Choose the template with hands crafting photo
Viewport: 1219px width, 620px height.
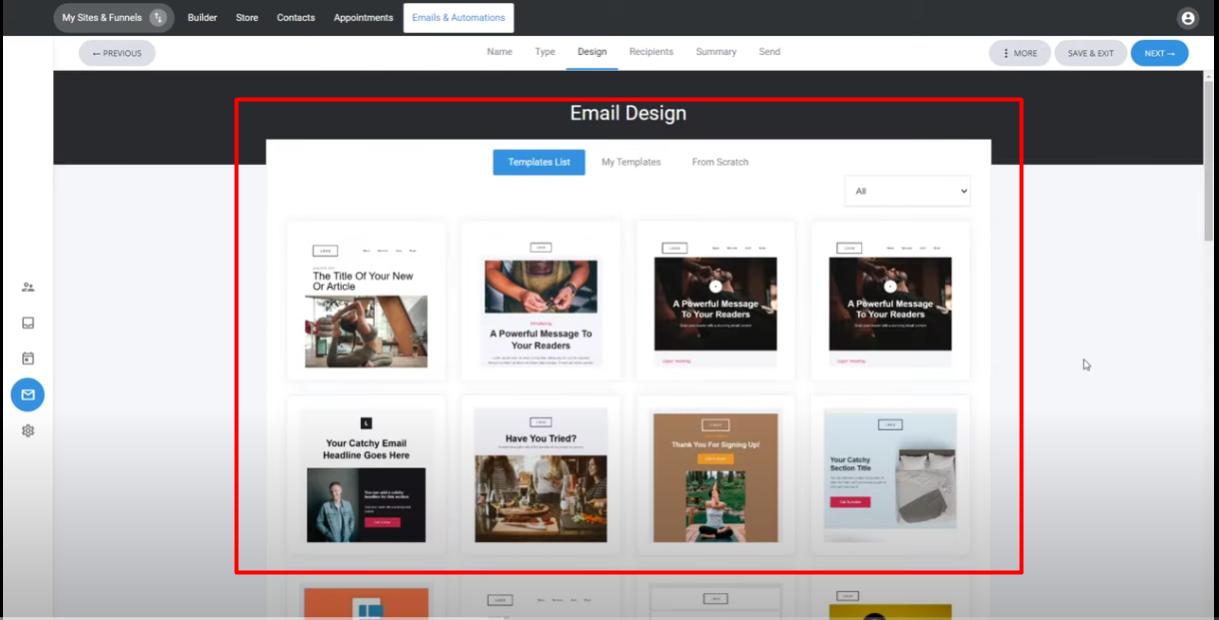tap(541, 301)
